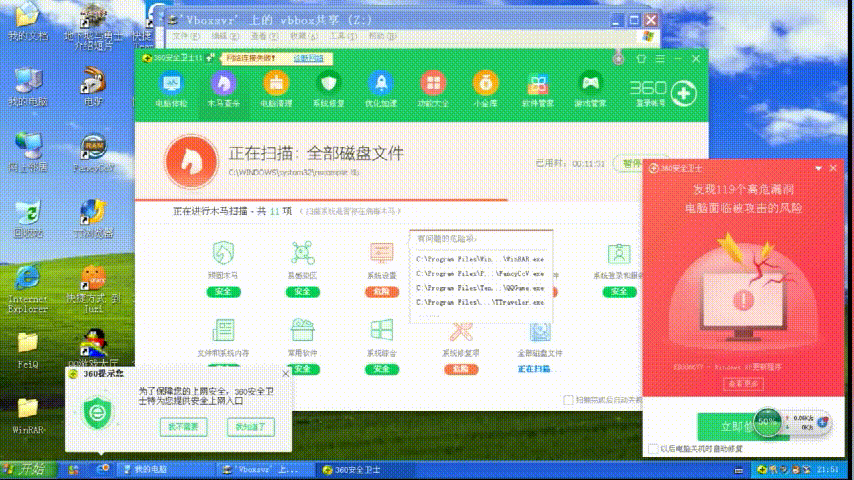Click the 系统设置 scan item icon

coord(381,253)
